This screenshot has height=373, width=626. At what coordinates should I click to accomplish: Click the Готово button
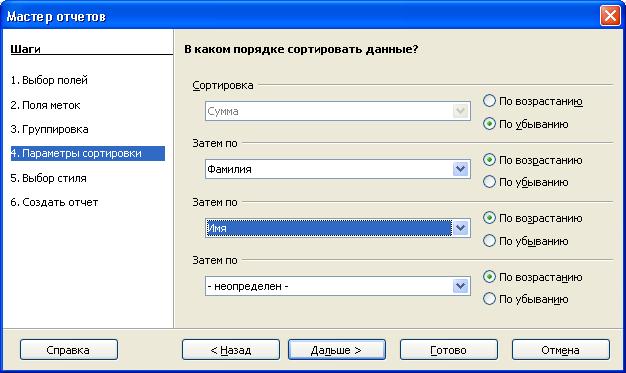pos(449,350)
